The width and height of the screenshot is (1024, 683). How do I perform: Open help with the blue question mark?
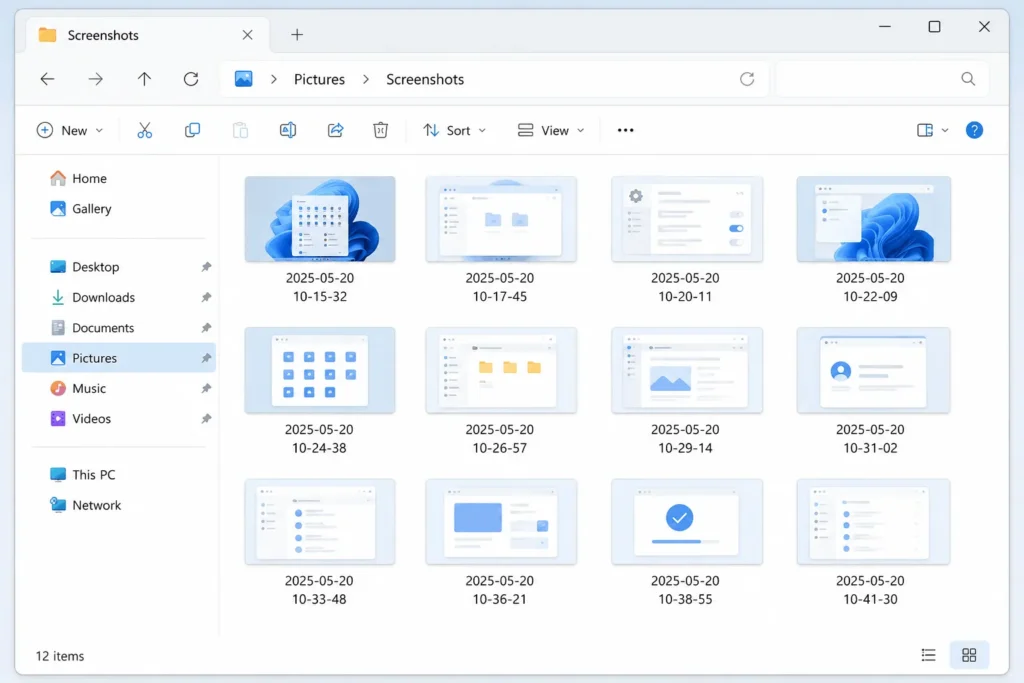974,131
